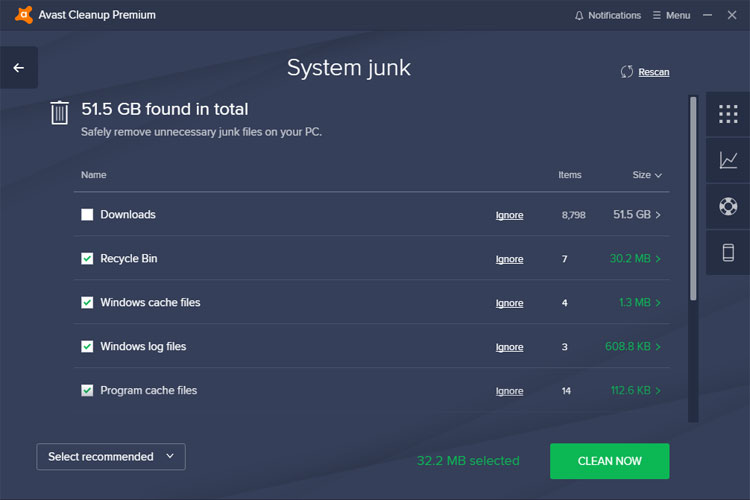
Task: Open the lifebuoy support sidebar icon
Action: click(x=728, y=206)
